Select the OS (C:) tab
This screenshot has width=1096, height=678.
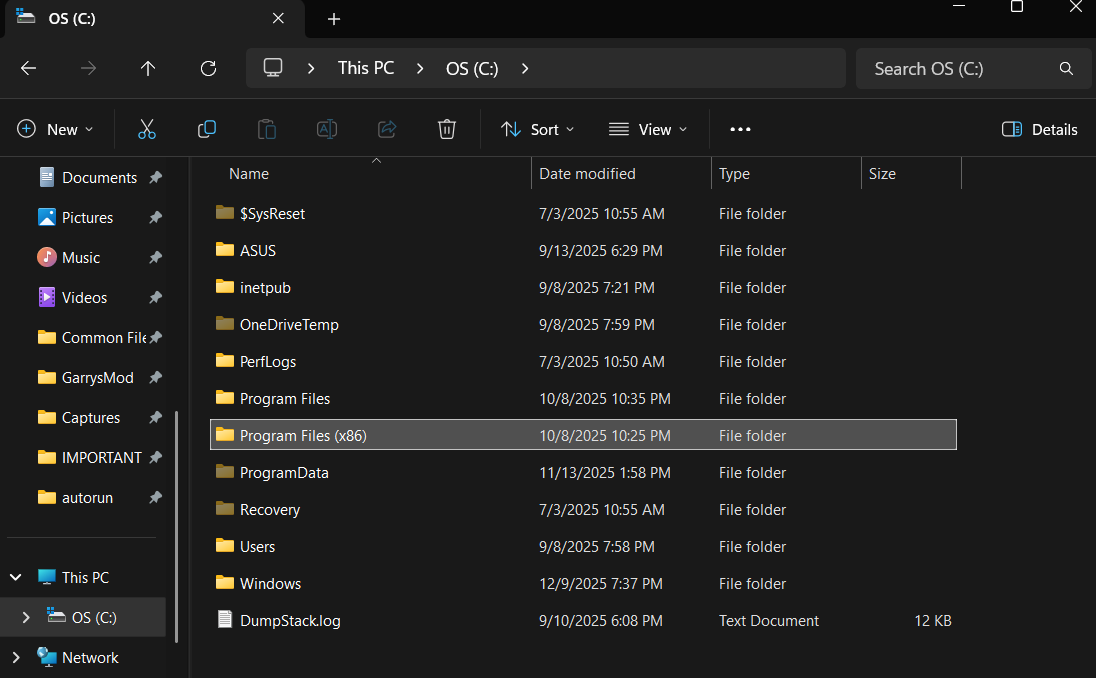154,19
